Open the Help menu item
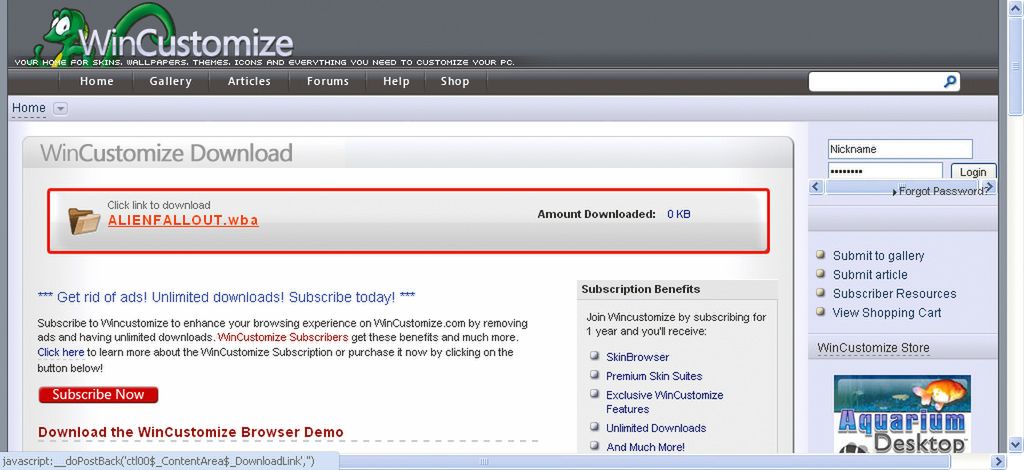The width and height of the screenshot is (1024, 470). click(396, 82)
